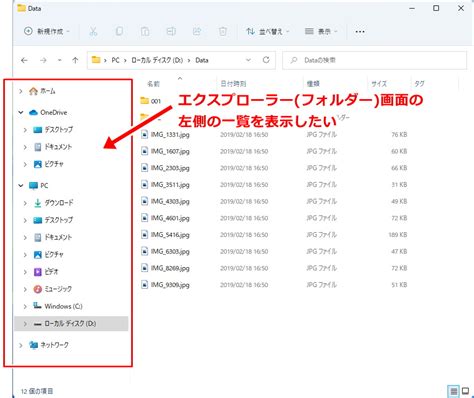Select file IMG_6303.jpg
The height and width of the screenshot is (398, 474).
click(170, 251)
